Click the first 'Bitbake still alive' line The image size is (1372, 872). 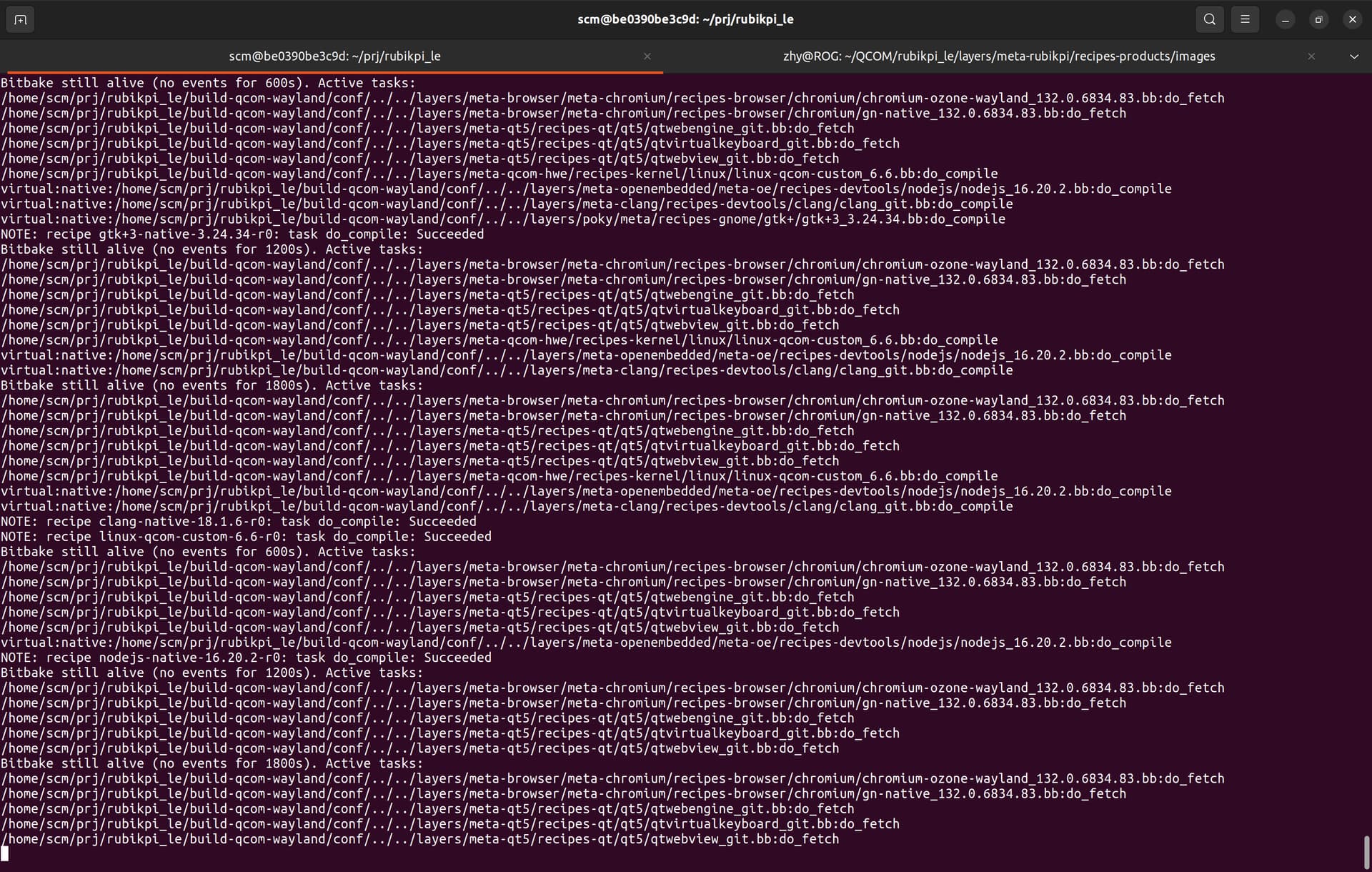pyautogui.click(x=208, y=83)
